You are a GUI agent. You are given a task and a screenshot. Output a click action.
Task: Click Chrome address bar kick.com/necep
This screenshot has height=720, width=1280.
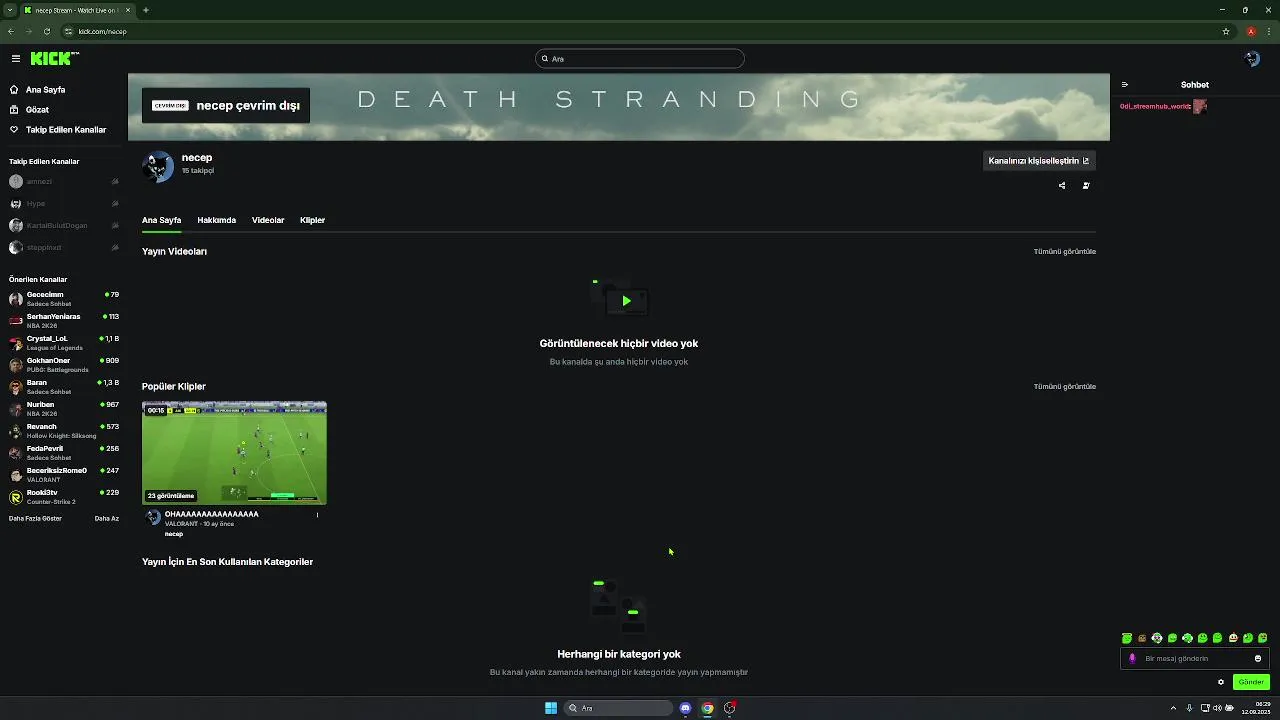tap(102, 31)
